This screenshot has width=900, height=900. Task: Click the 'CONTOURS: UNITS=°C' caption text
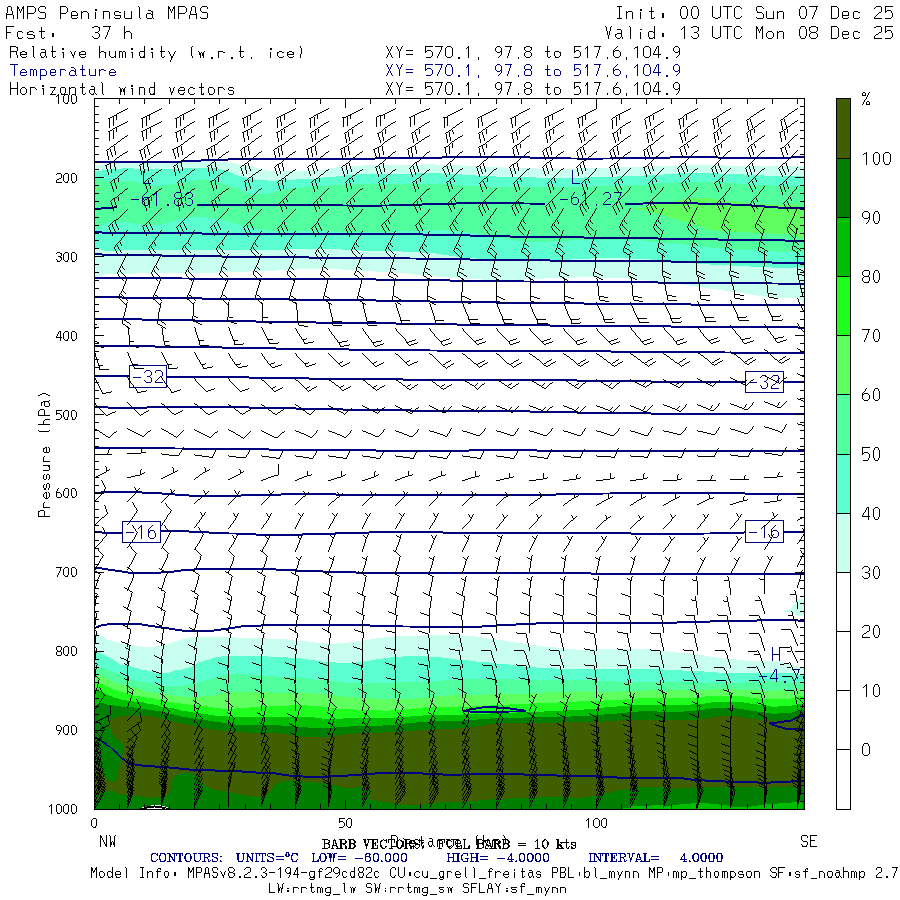224,858
